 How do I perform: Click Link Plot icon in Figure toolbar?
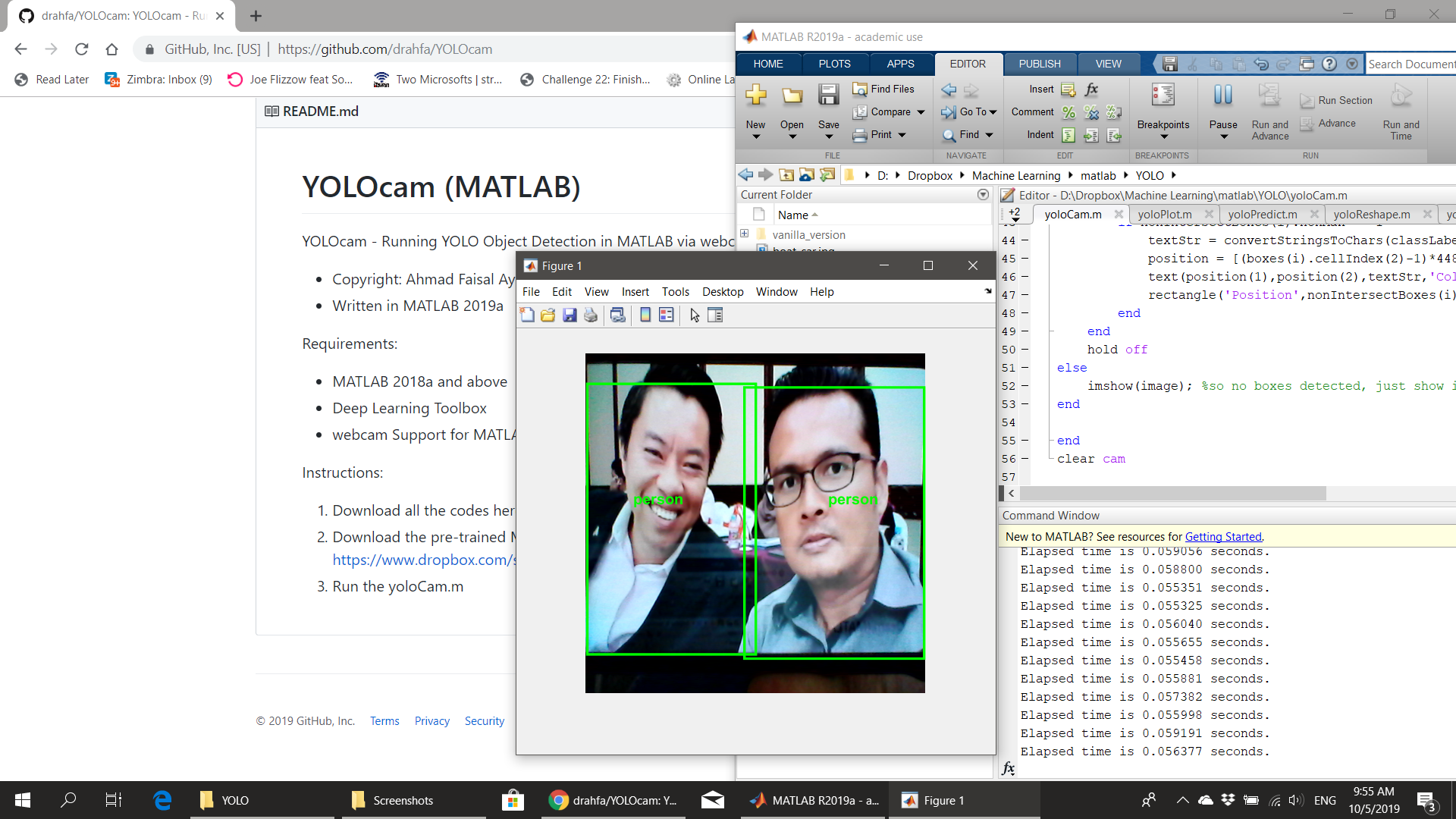click(618, 315)
